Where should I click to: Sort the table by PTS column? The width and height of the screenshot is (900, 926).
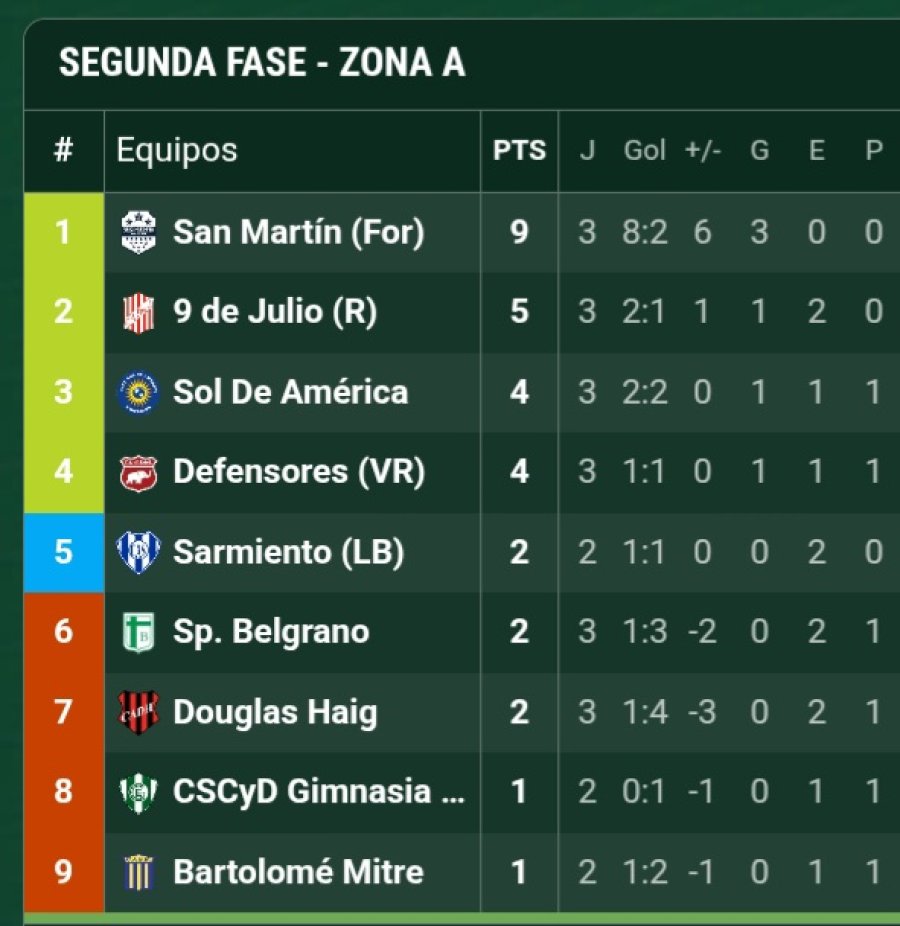click(x=520, y=151)
